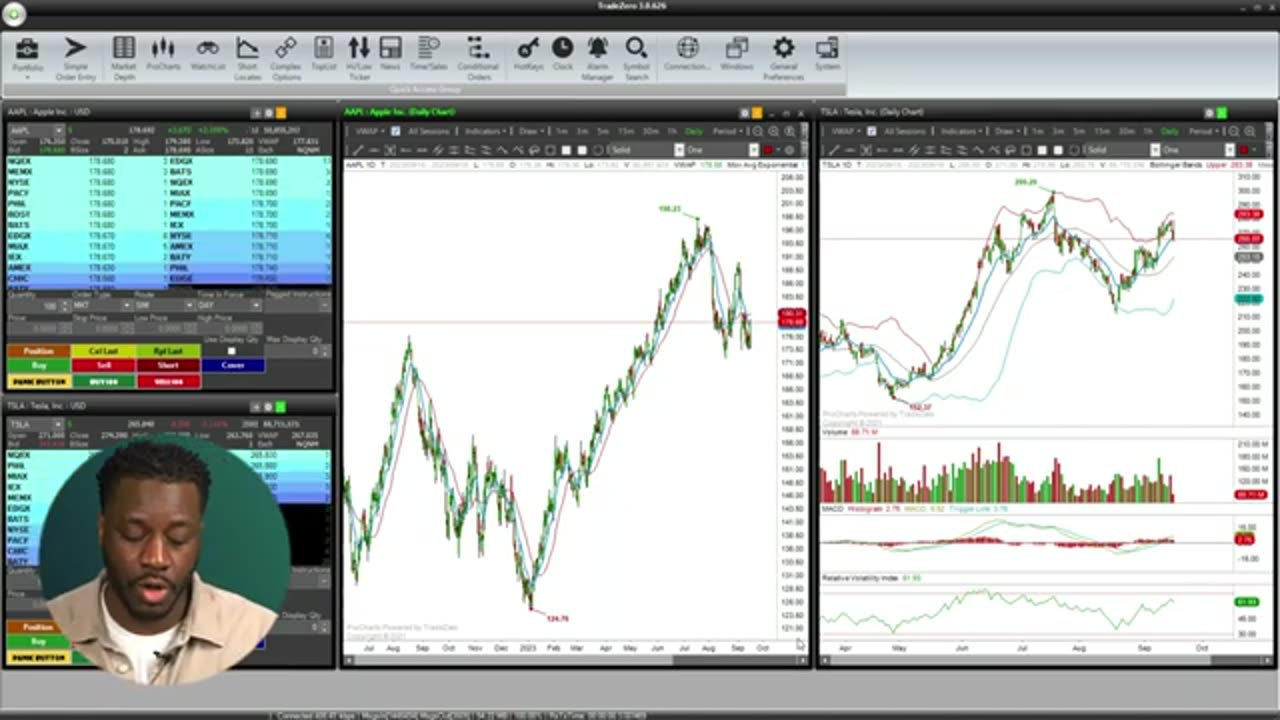The height and width of the screenshot is (720, 1280).
Task: Click Buy button in AAPL order panel
Action: (39, 365)
